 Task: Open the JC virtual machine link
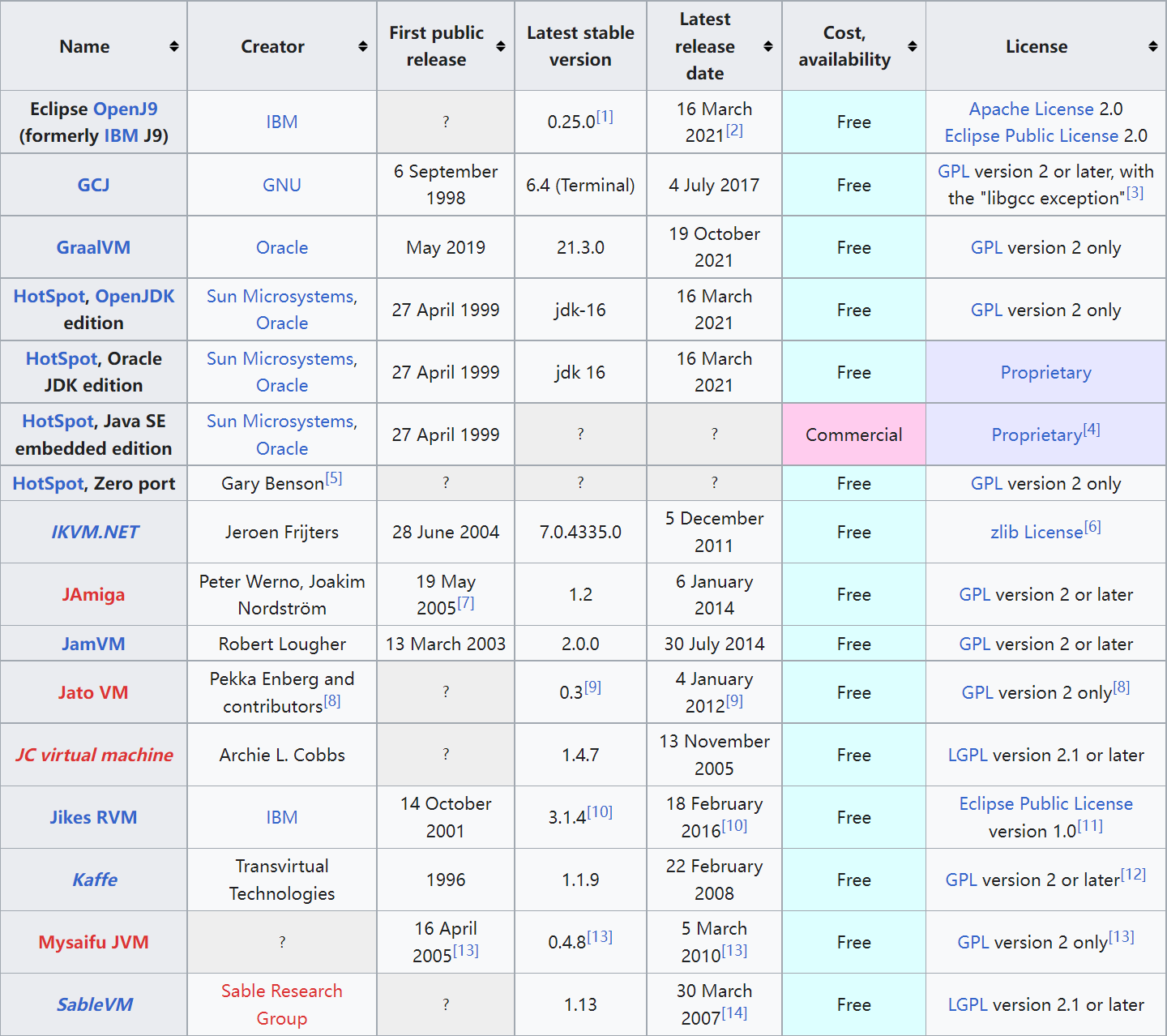[x=94, y=755]
